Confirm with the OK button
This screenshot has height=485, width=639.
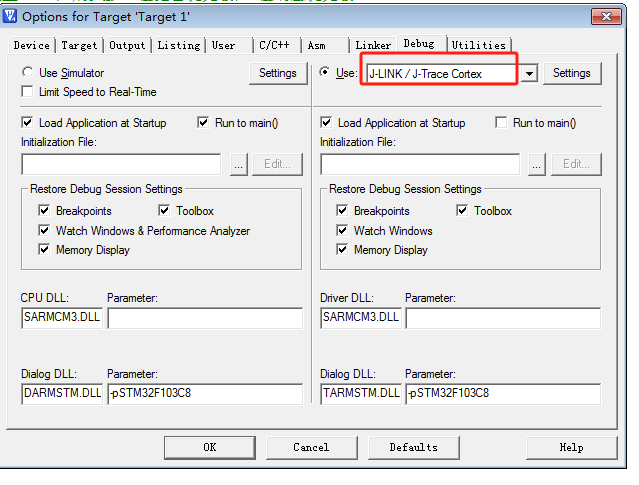coord(210,448)
